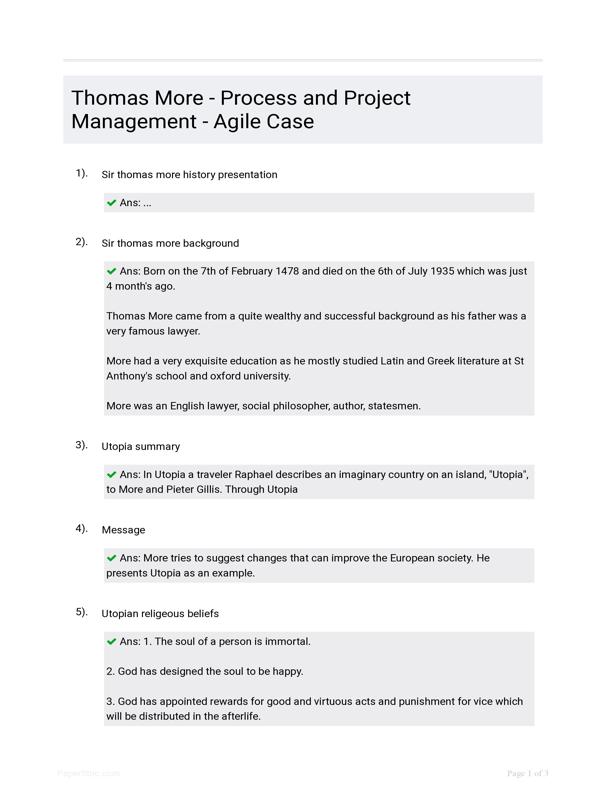The width and height of the screenshot is (606, 800).
Task: Click the "Utopian religeous beliefs" question
Action: [160, 613]
